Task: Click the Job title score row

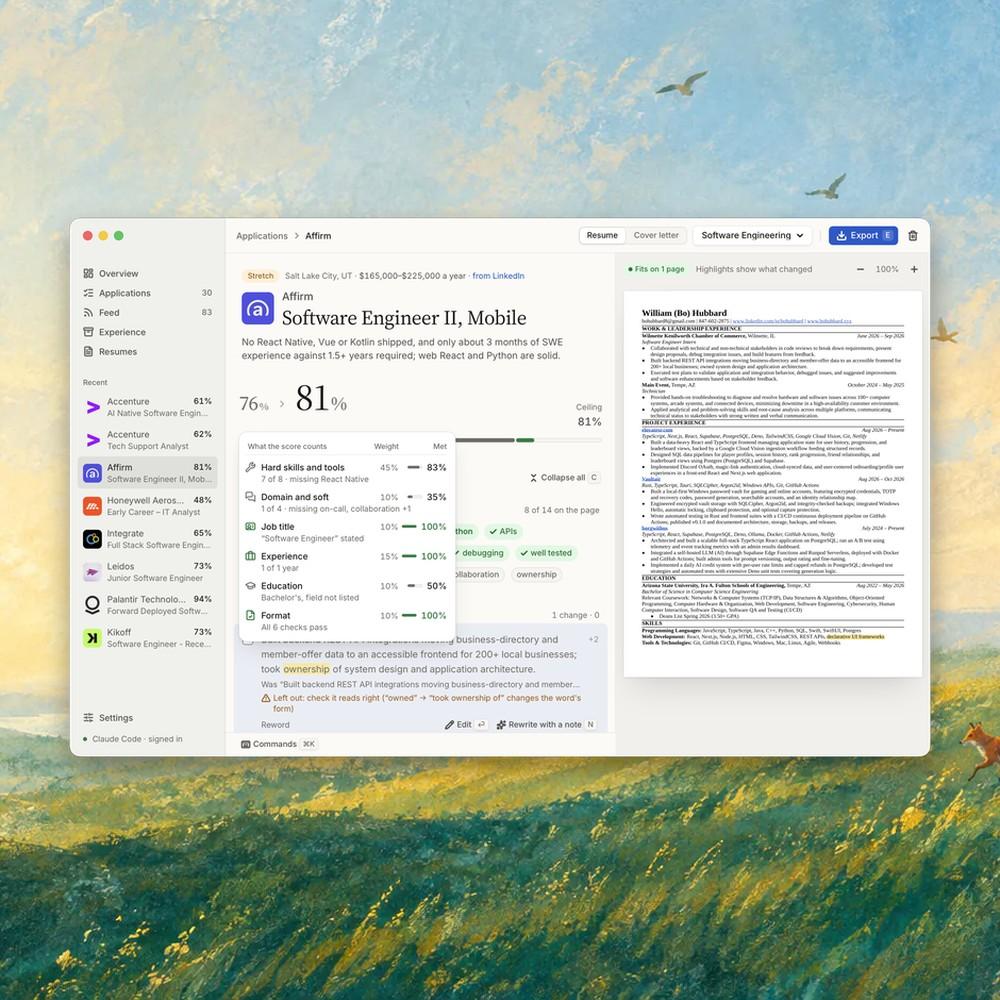Action: point(346,532)
